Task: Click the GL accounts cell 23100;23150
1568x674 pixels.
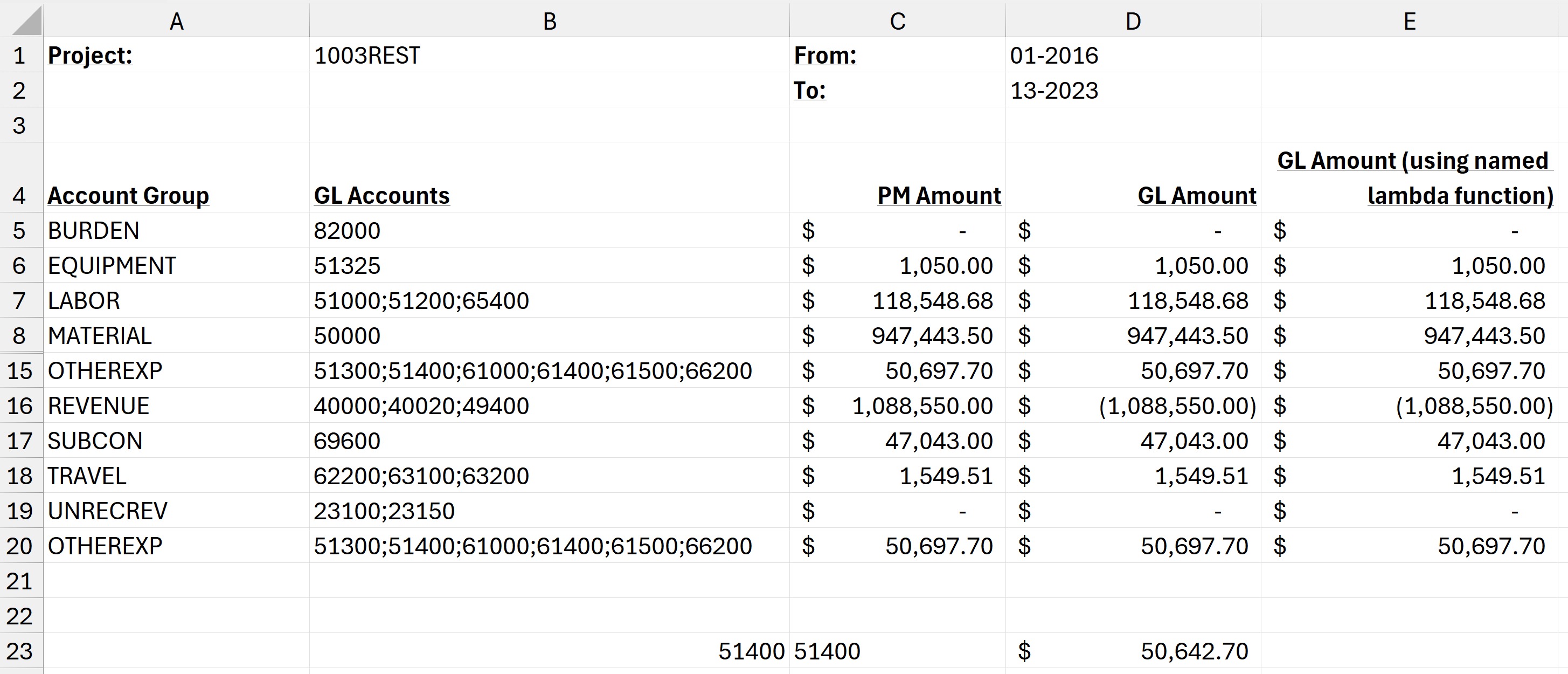Action: pos(550,510)
